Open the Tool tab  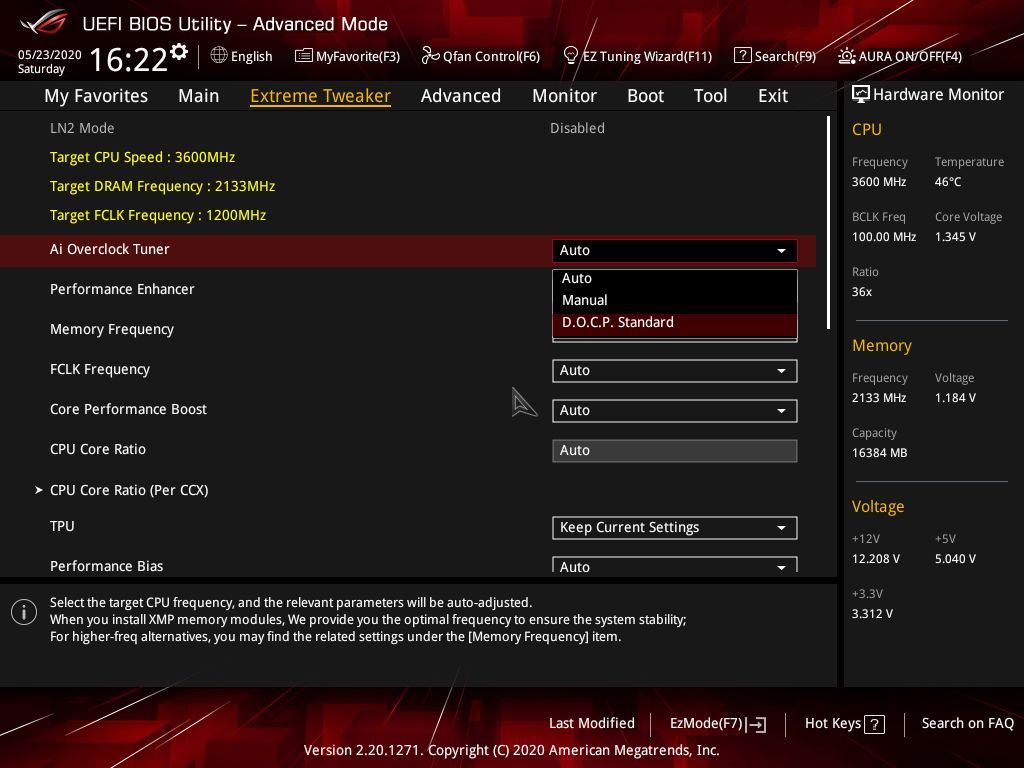[x=710, y=96]
